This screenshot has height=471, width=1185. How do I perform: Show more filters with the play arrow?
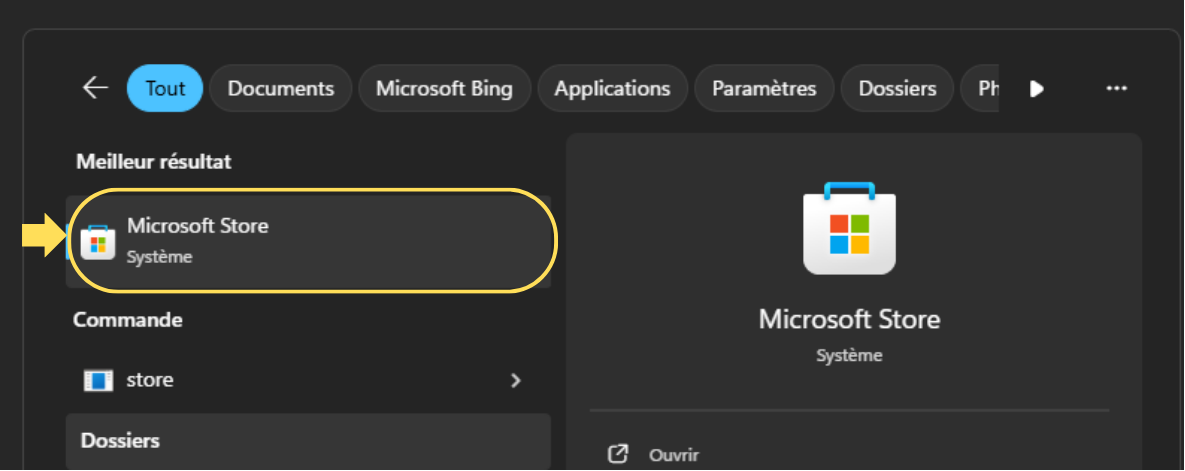coord(1037,89)
